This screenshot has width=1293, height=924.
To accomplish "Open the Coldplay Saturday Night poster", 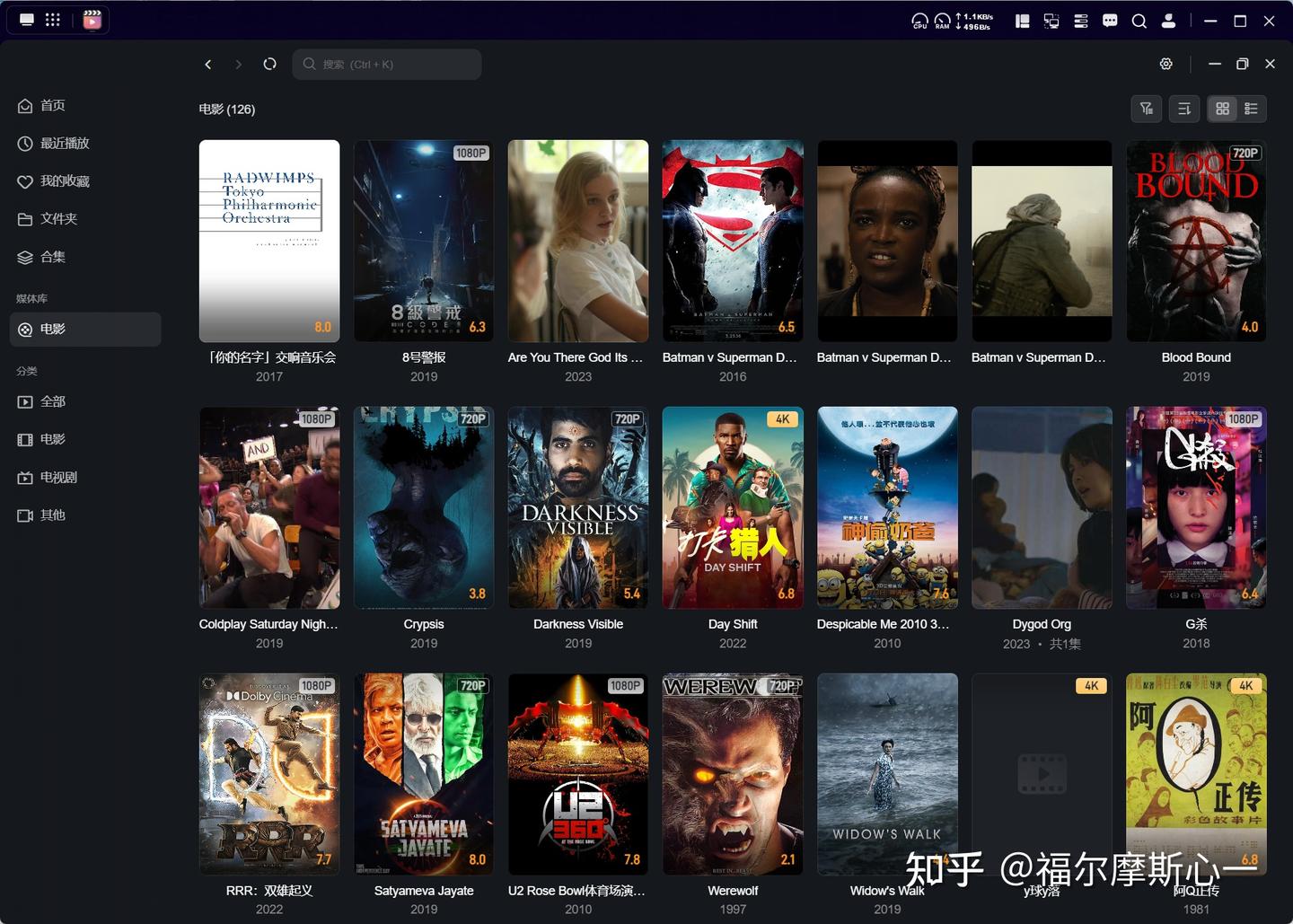I will [269, 507].
